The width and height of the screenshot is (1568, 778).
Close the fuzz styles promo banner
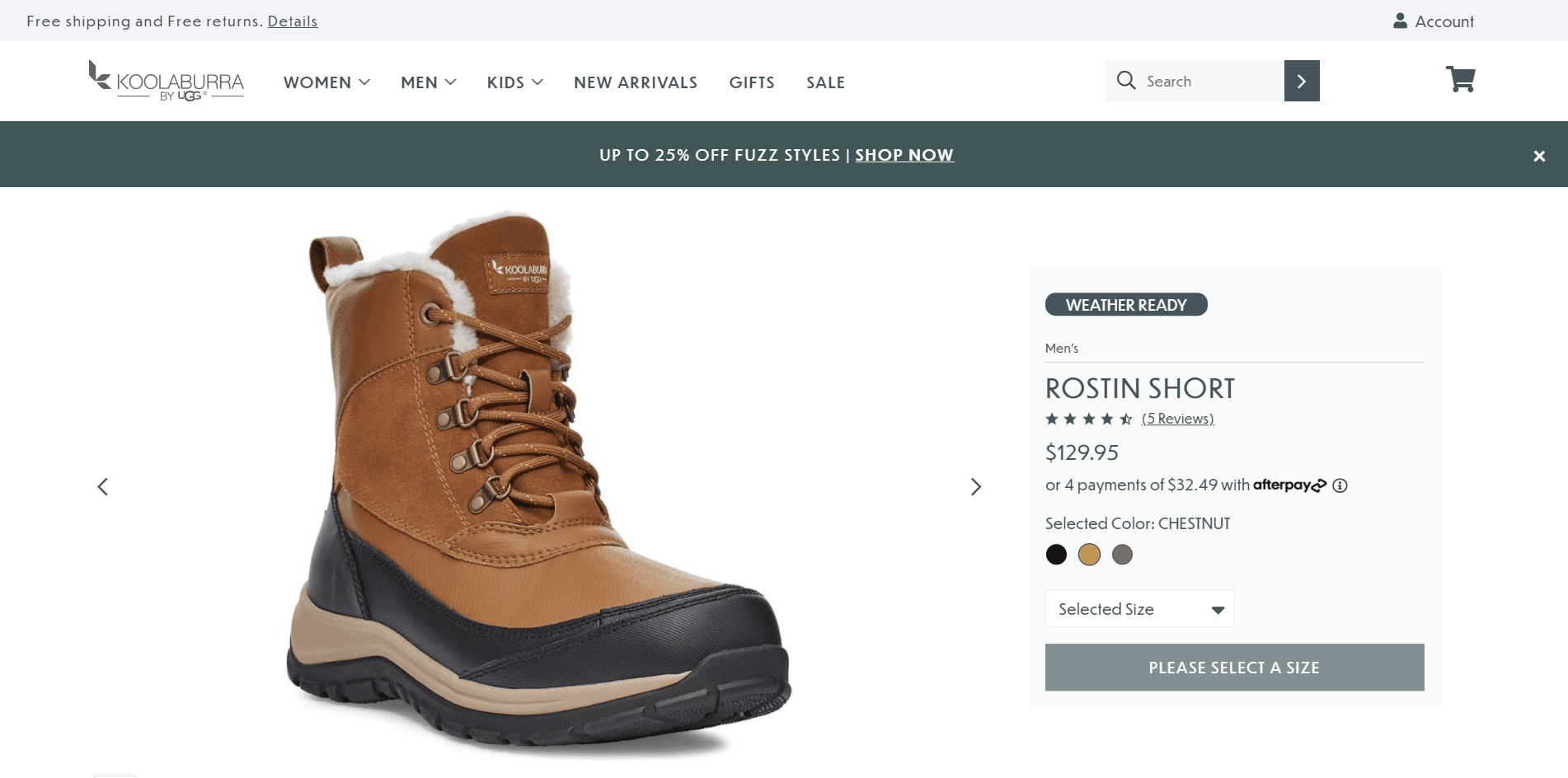point(1538,156)
